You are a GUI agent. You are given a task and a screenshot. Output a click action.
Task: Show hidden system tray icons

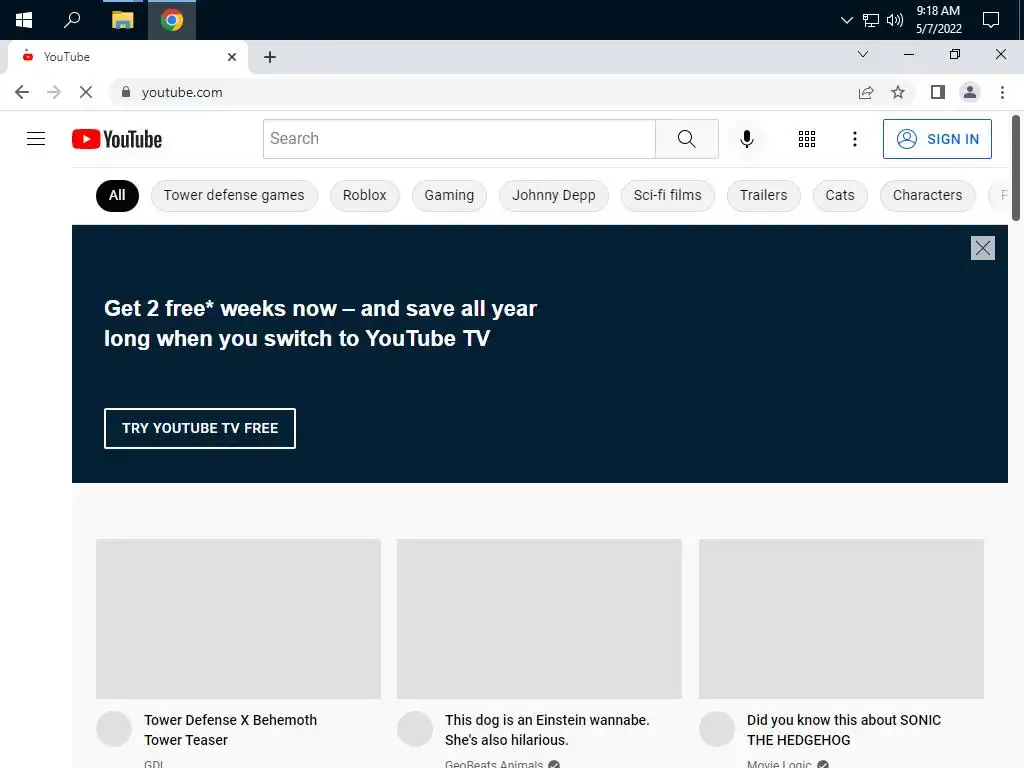(x=846, y=20)
